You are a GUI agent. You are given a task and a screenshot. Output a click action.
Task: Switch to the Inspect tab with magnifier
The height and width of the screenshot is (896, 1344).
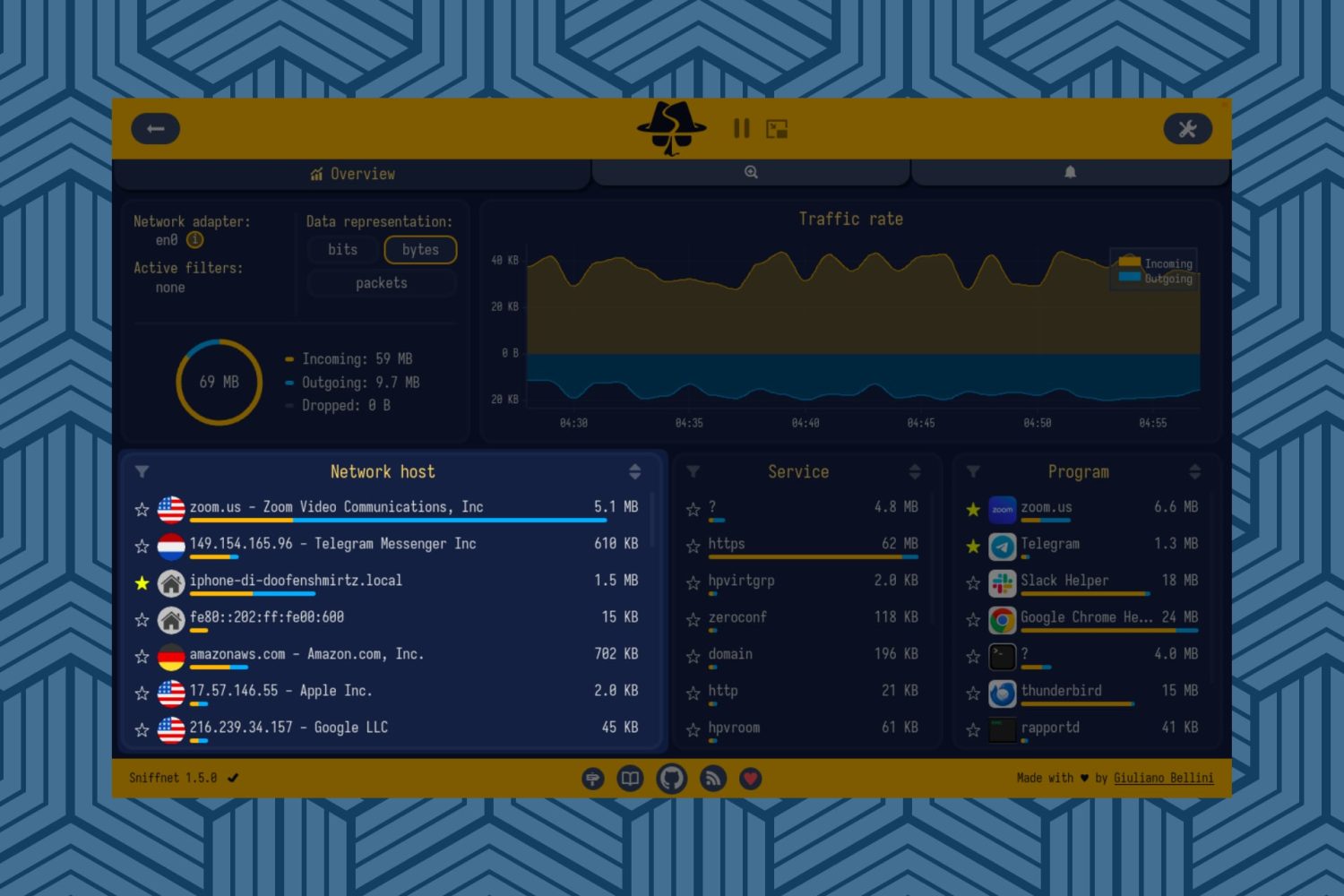(x=751, y=172)
